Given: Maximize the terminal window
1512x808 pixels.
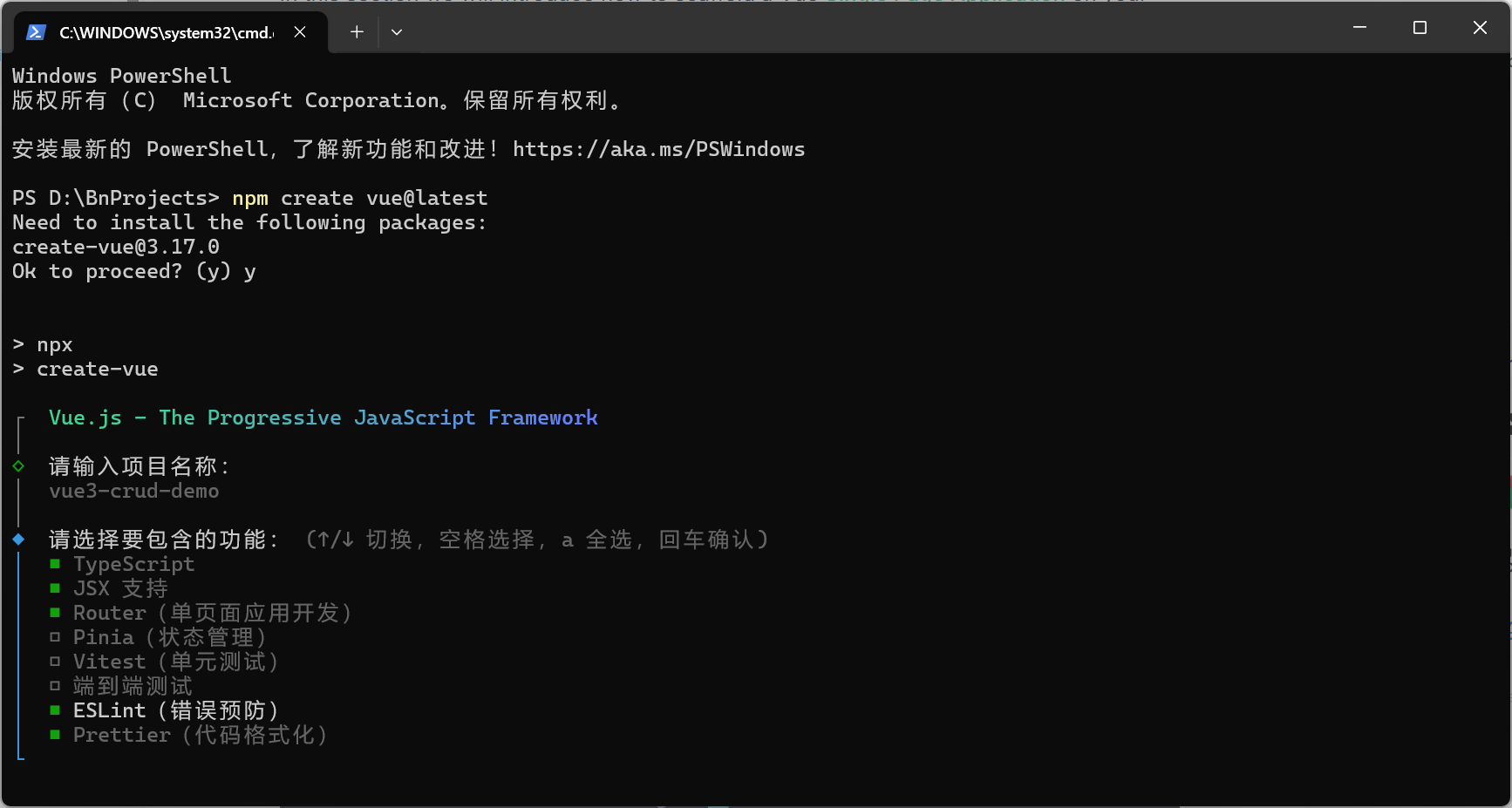Looking at the screenshot, I should pyautogui.click(x=1420, y=28).
